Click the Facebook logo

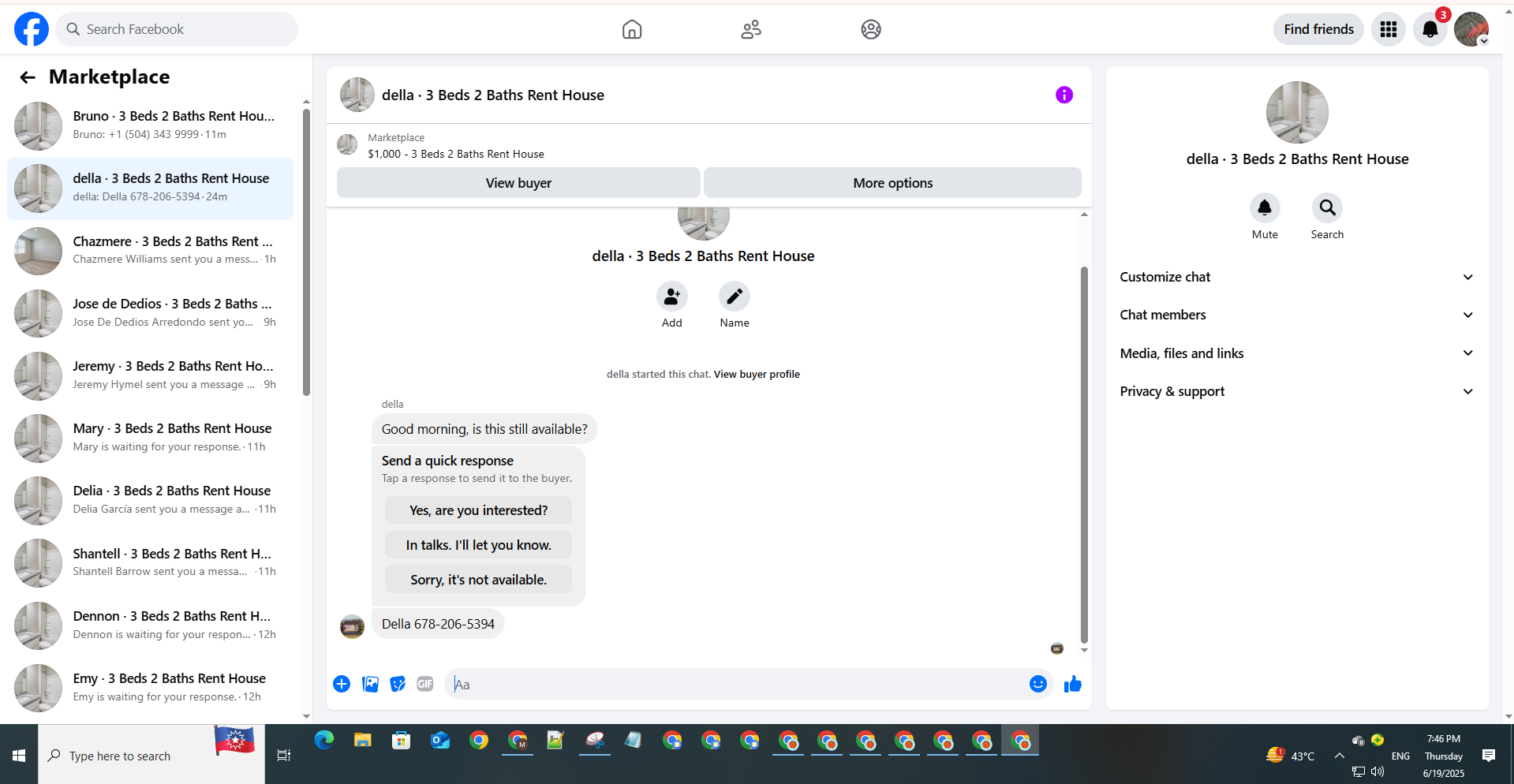(x=32, y=29)
